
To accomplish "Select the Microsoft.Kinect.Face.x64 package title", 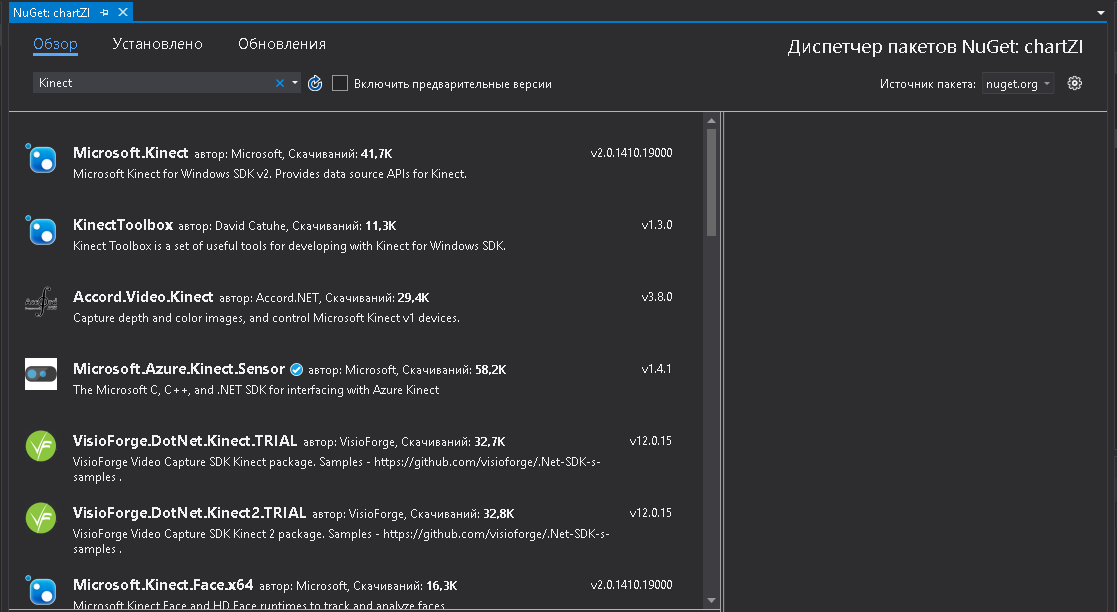I will [163, 584].
